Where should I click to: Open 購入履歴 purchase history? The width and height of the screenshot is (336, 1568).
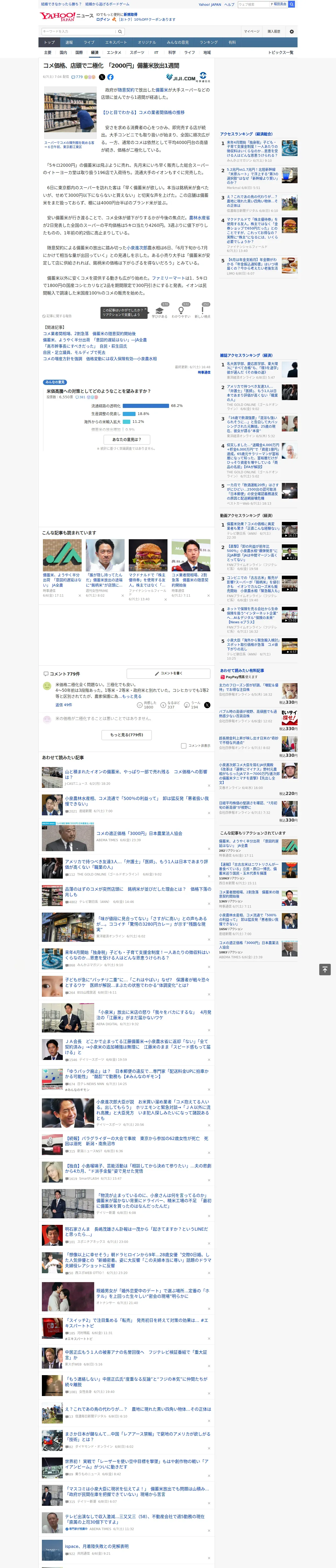(274, 32)
